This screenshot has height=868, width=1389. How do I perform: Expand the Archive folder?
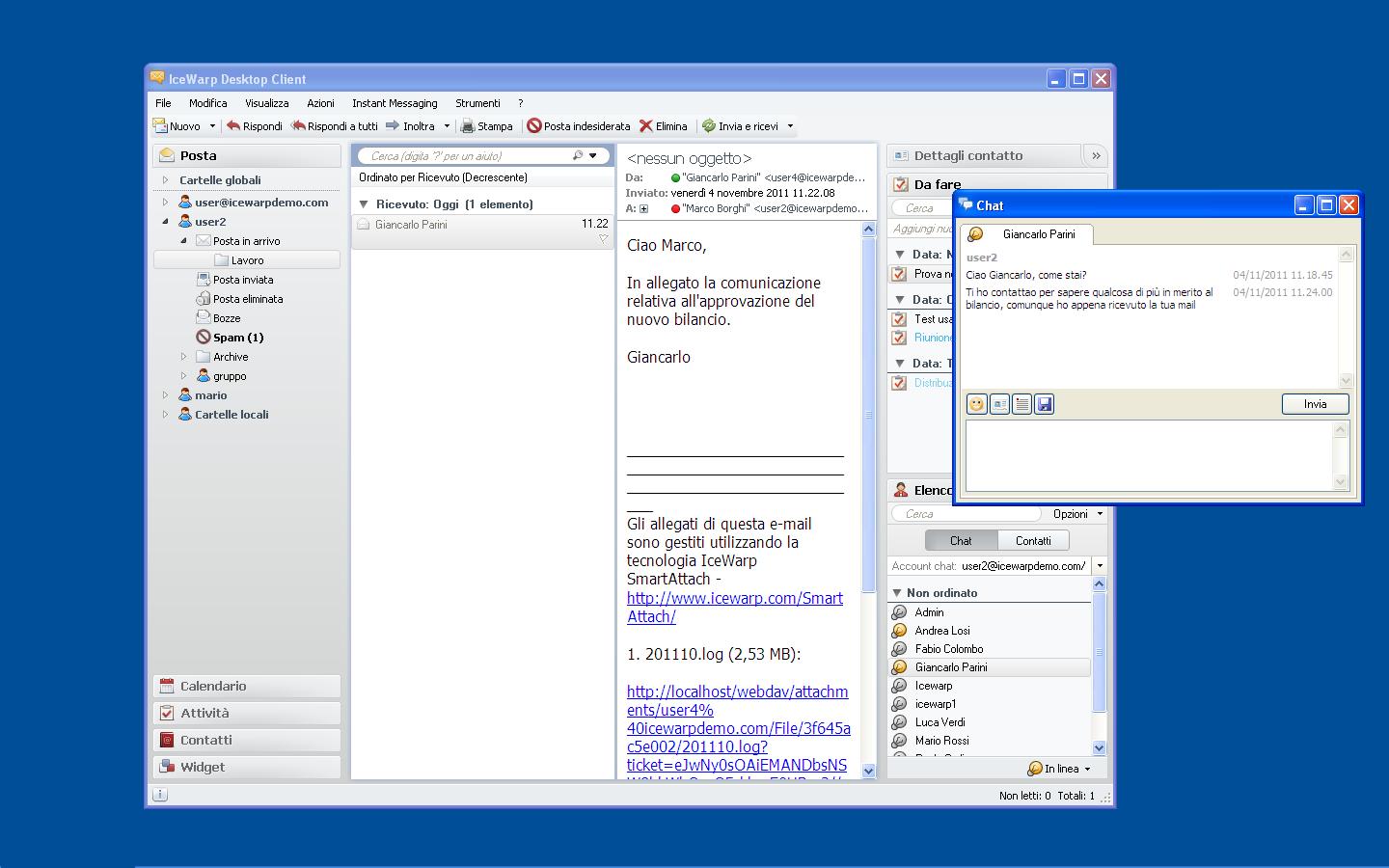point(183,357)
